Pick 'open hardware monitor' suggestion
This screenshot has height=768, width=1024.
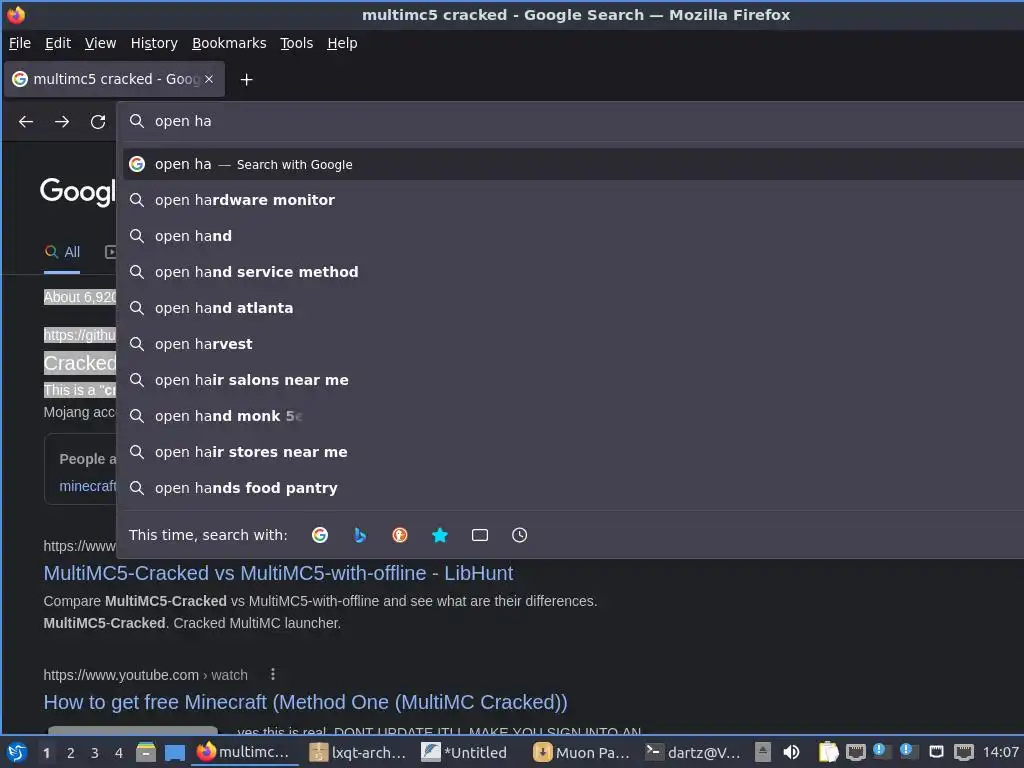pos(573,200)
